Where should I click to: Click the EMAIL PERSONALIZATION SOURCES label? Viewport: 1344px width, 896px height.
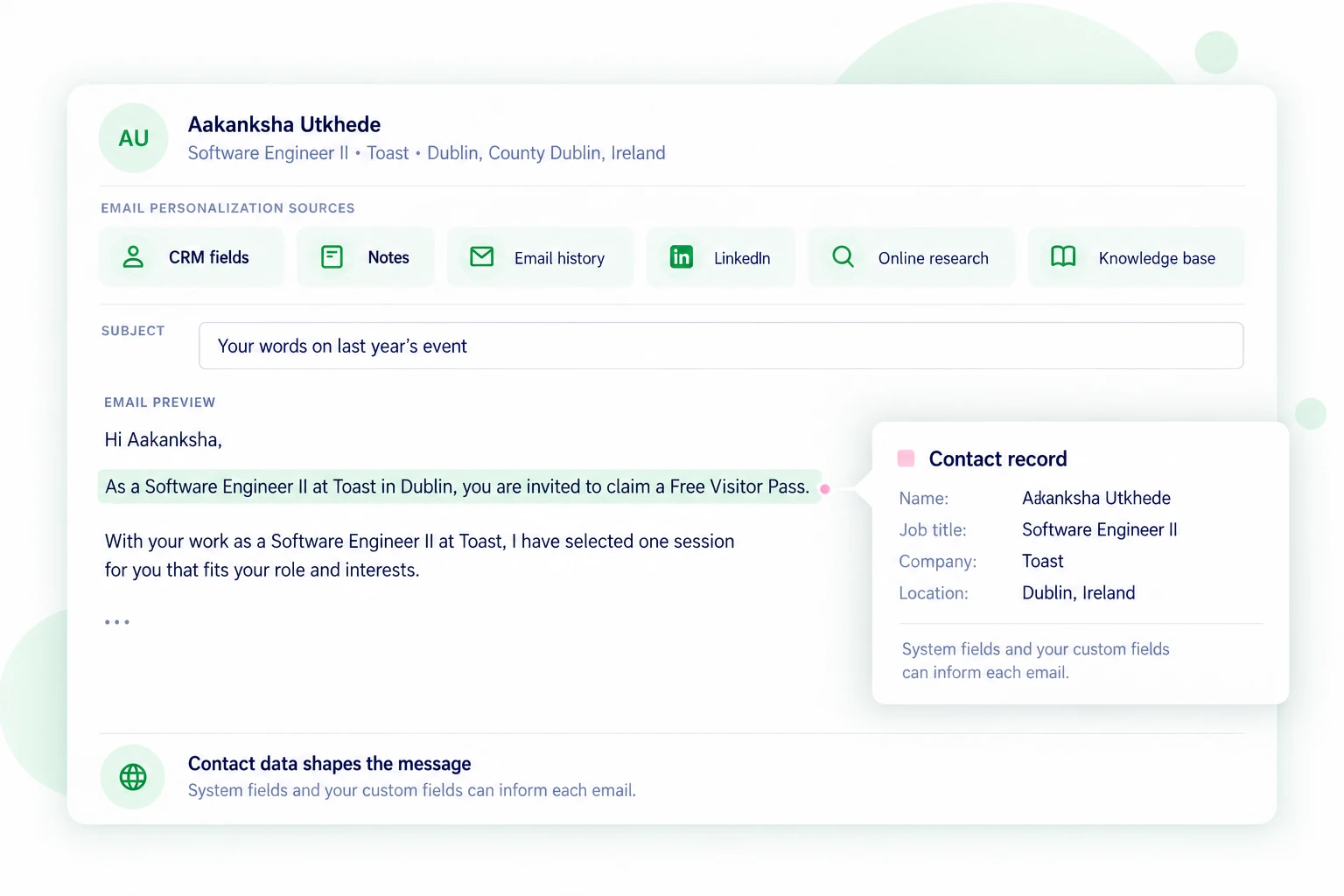click(x=227, y=208)
